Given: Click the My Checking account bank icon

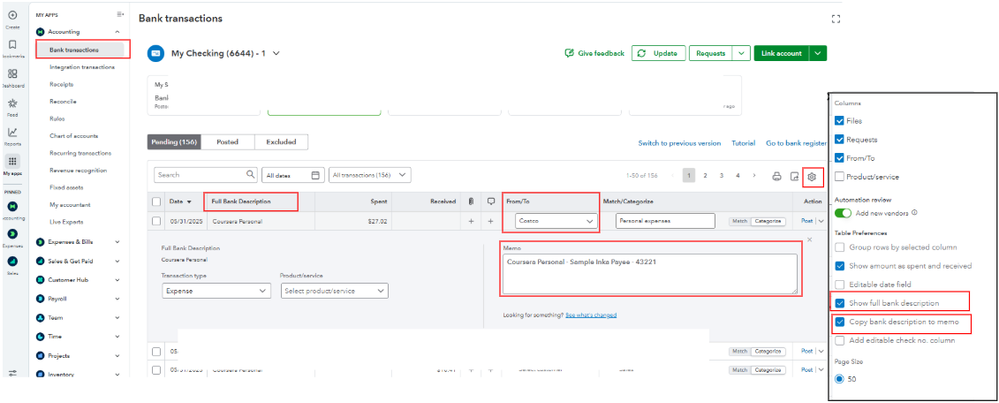Looking at the screenshot, I should (155, 53).
